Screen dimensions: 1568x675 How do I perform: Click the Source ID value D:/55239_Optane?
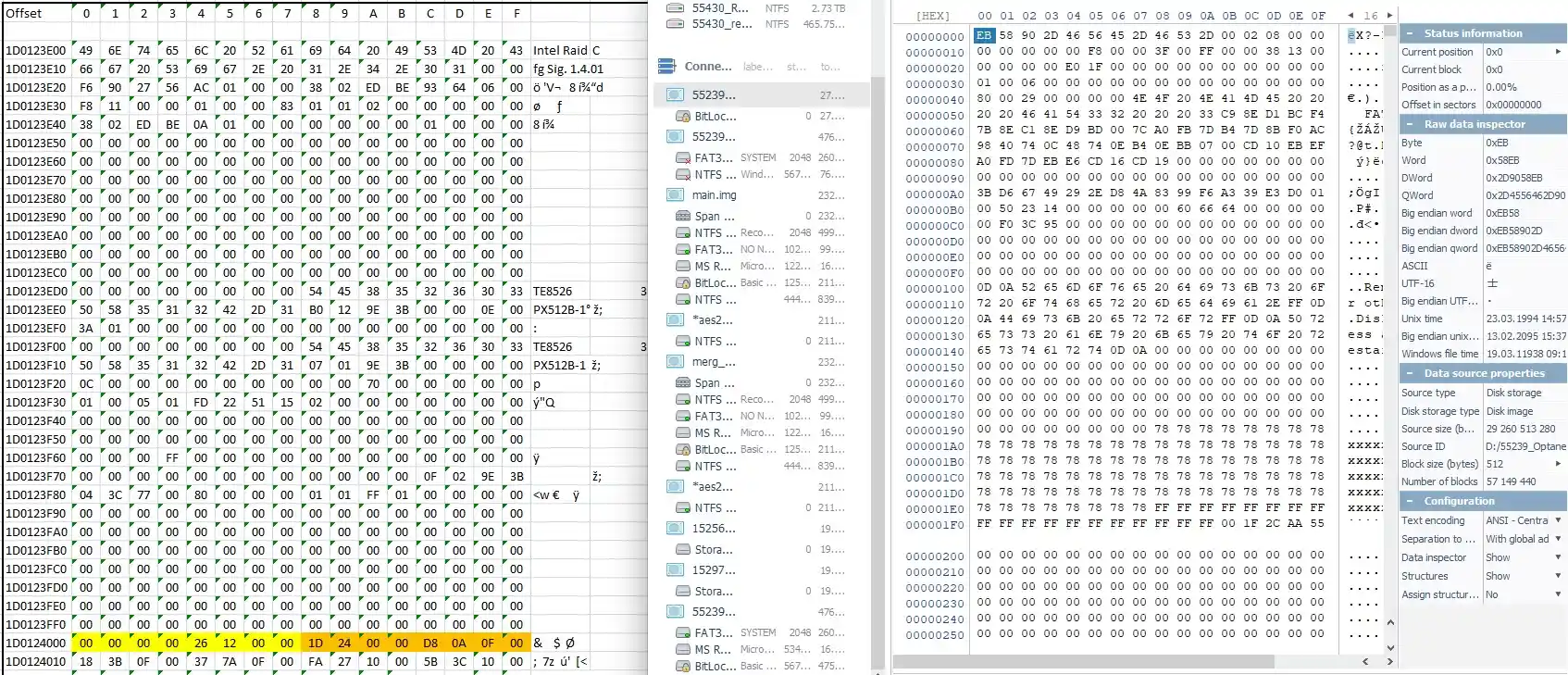click(1525, 446)
